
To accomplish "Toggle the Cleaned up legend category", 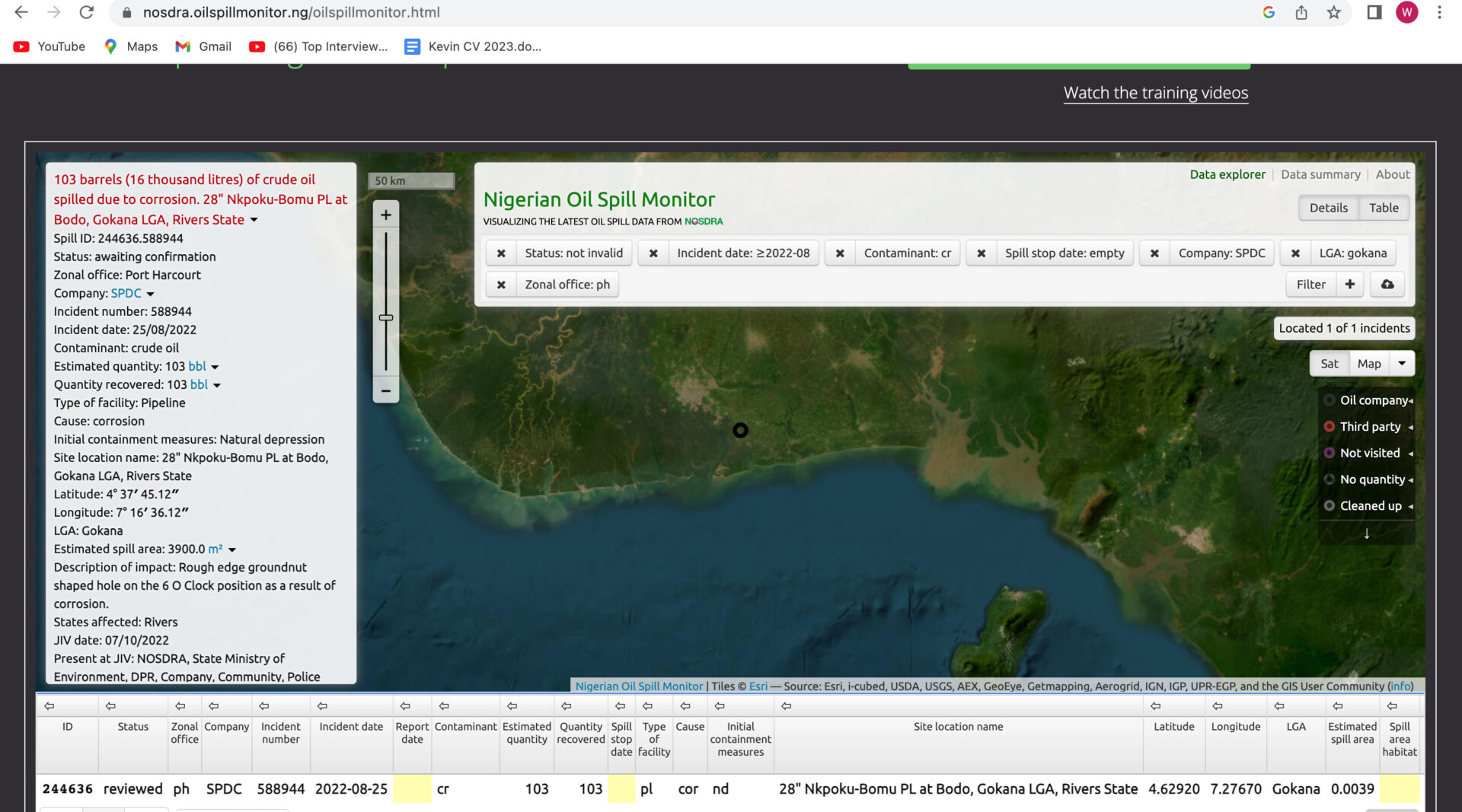I will pyautogui.click(x=1370, y=506).
